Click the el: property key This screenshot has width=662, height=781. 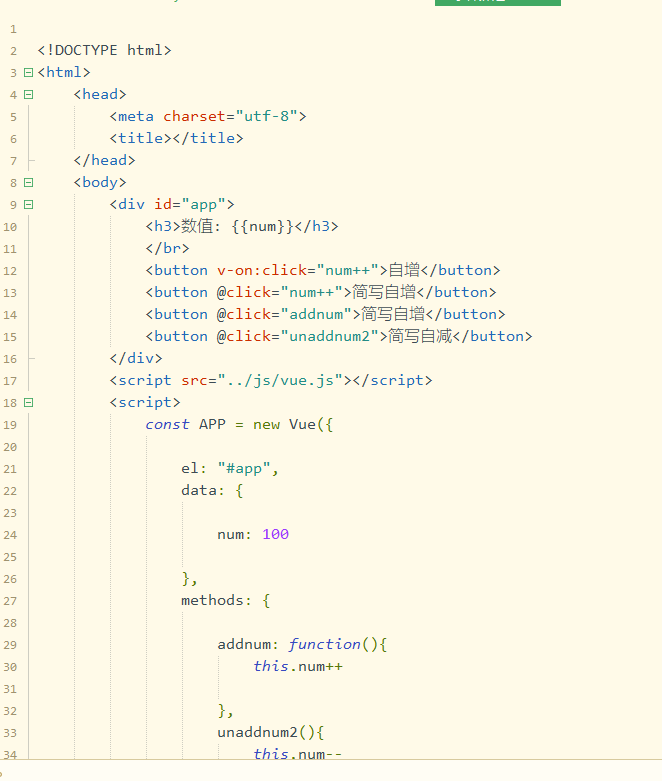point(194,468)
